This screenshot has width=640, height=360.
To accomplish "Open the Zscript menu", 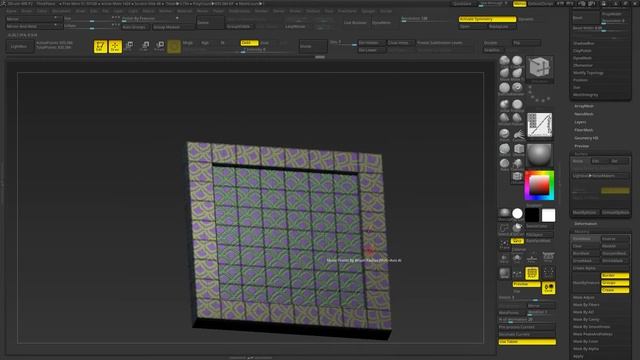I will coord(386,11).
